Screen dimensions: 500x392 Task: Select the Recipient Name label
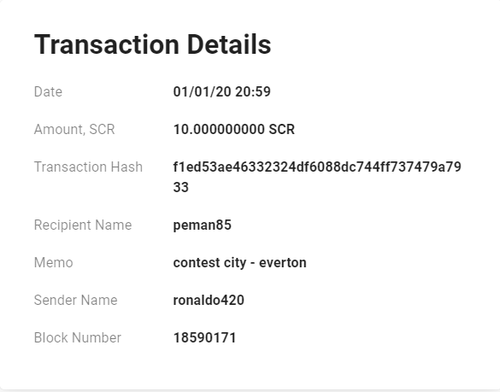point(83,225)
